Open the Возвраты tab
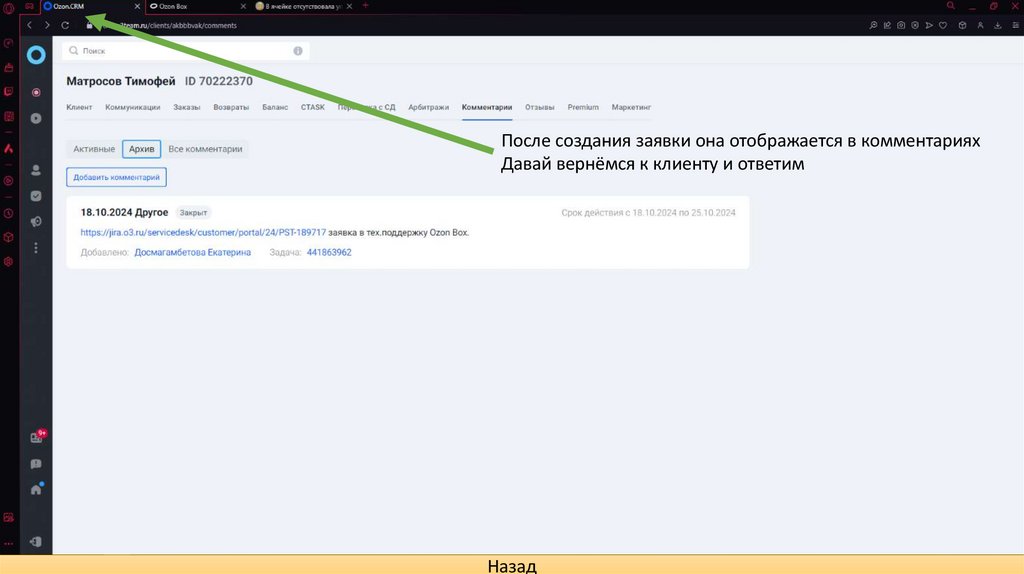The width and height of the screenshot is (1024, 574). (231, 107)
